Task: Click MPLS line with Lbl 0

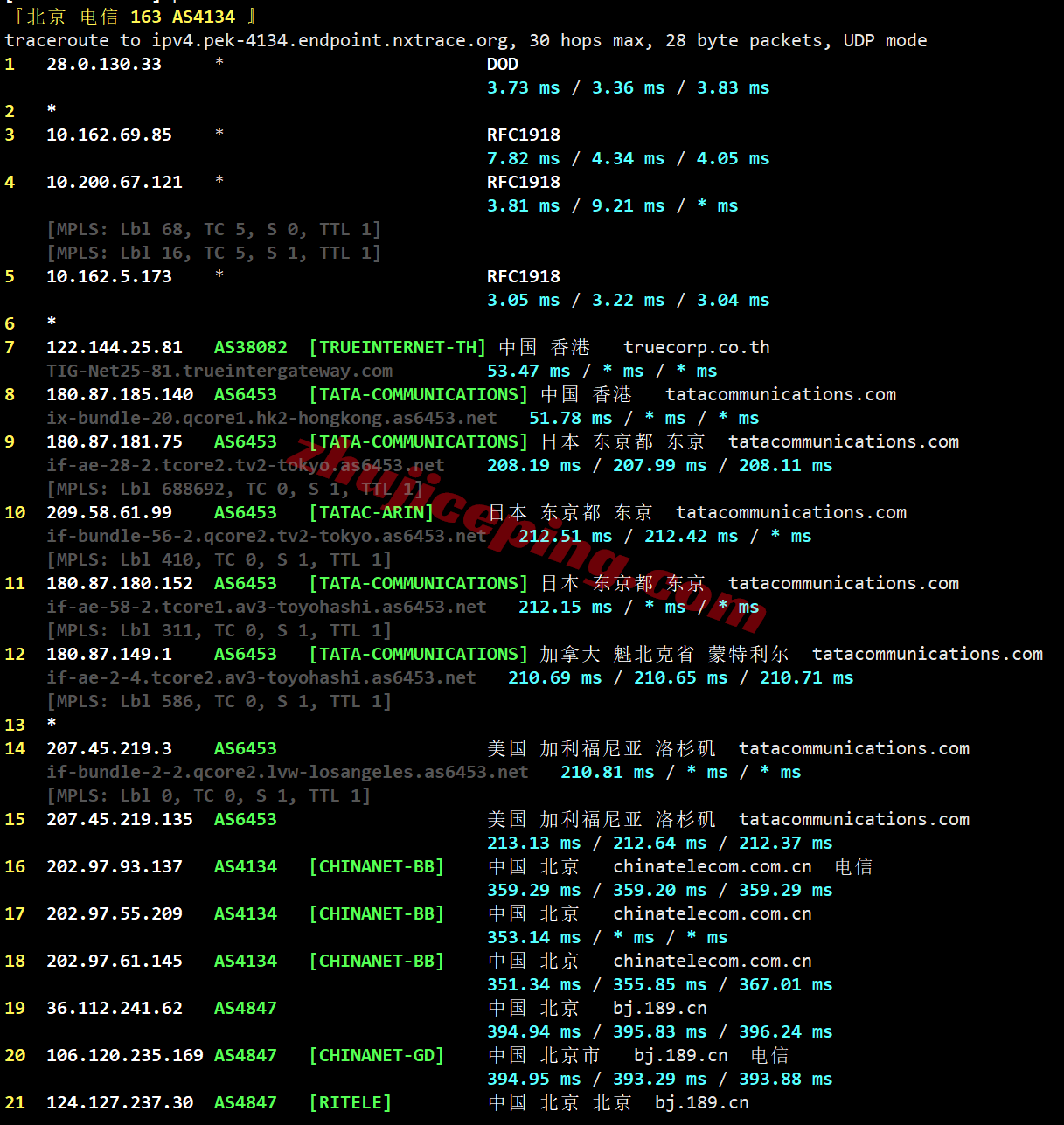Action: [209, 795]
